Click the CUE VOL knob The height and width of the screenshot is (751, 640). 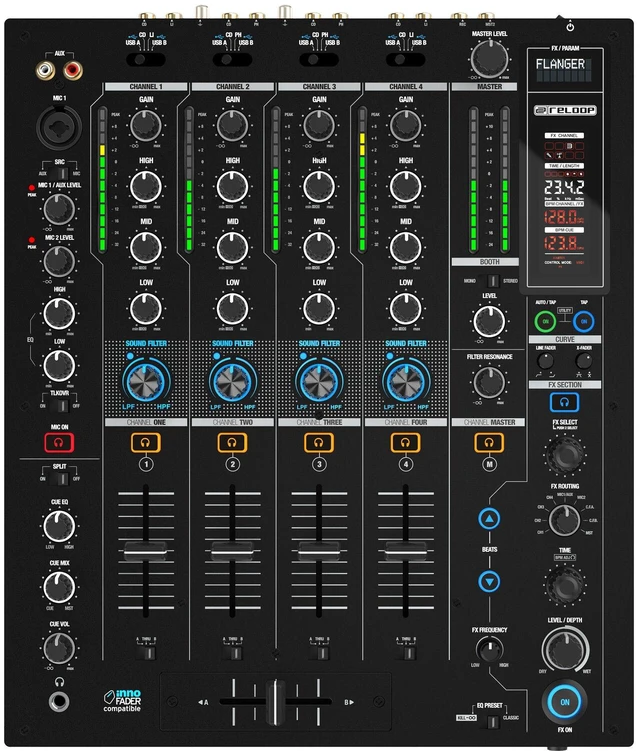pyautogui.click(x=59, y=648)
